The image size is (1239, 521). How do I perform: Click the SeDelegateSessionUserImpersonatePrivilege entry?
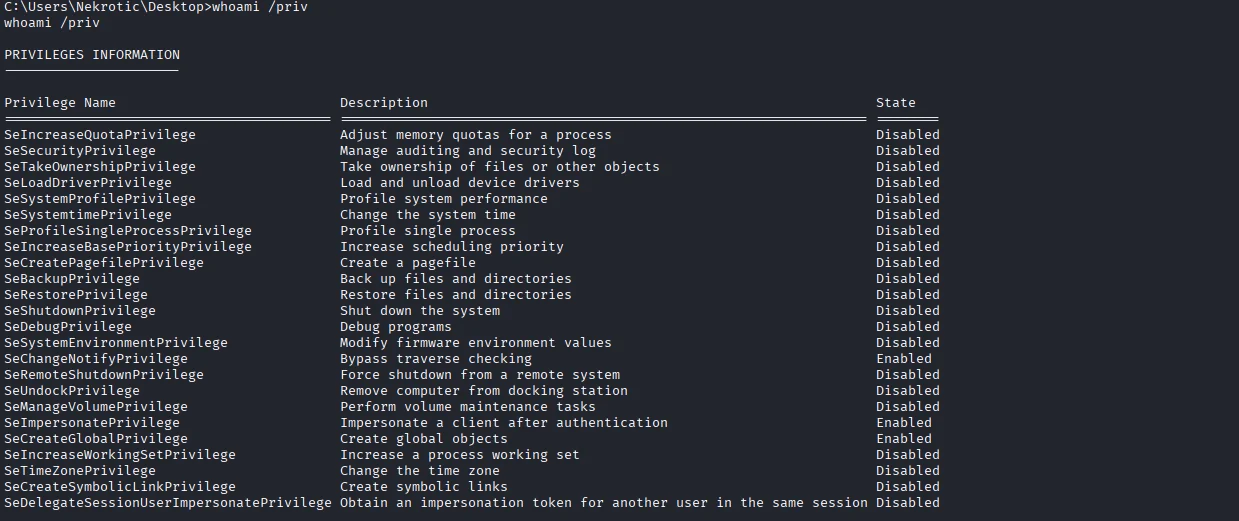click(x=168, y=503)
